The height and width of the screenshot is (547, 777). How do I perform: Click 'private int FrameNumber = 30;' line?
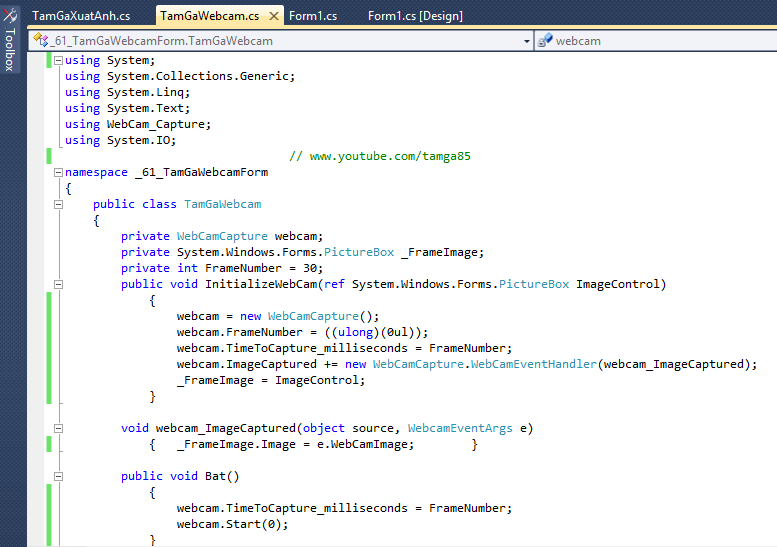222,268
